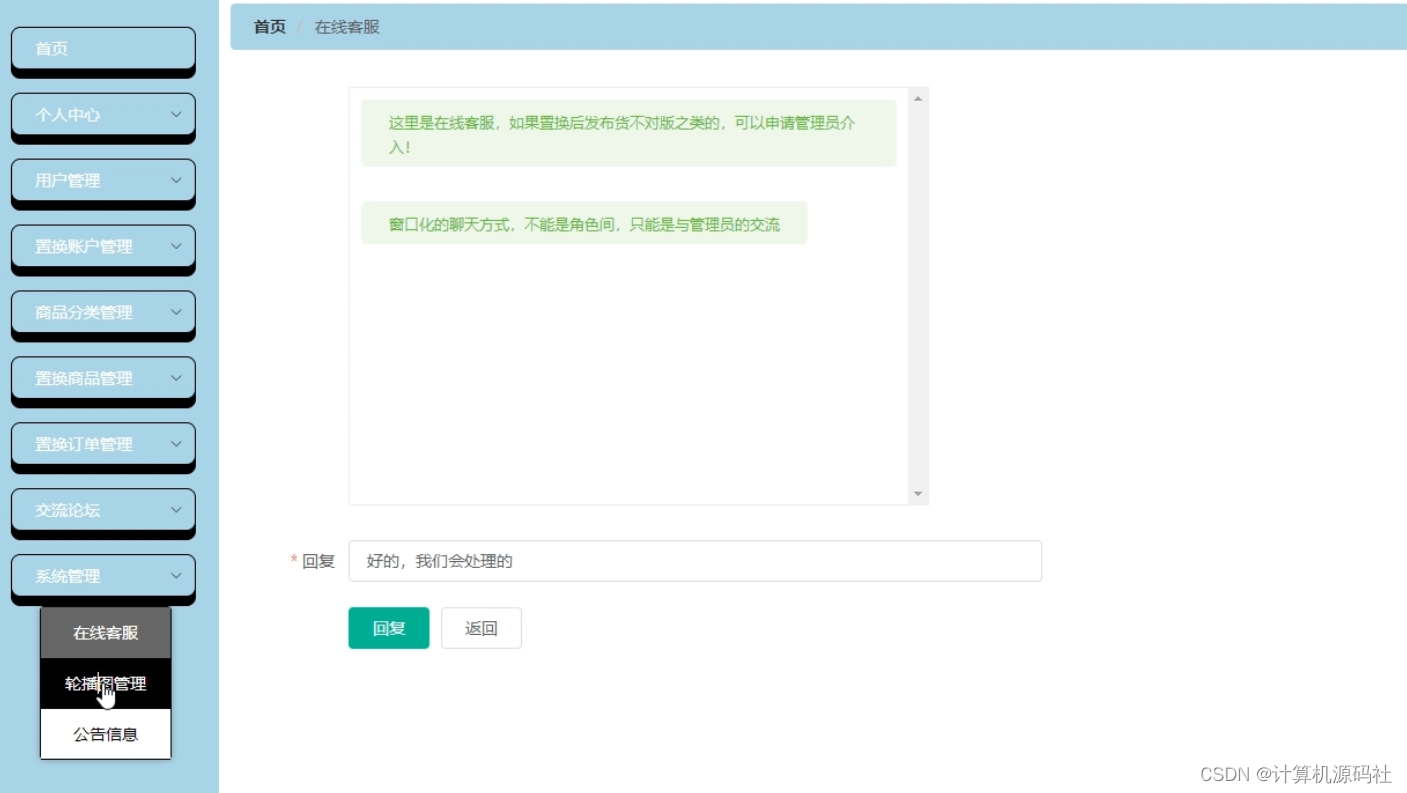Click the message starting 这里是在线客服

point(629,133)
